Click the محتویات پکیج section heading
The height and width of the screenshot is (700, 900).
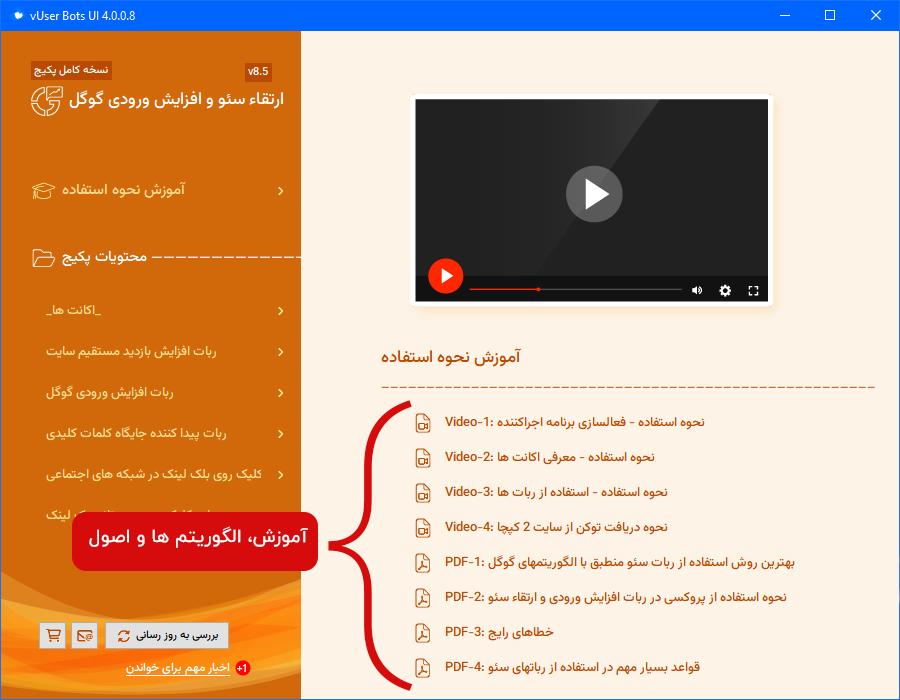coord(104,257)
